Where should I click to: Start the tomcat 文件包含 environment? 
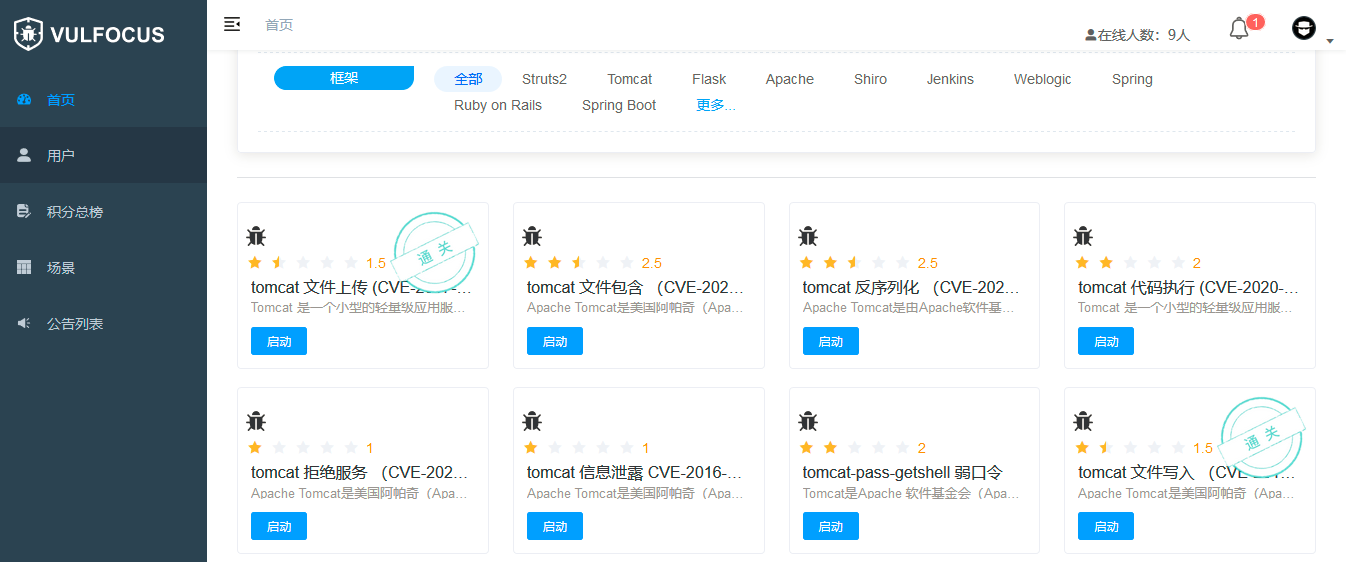tap(555, 341)
